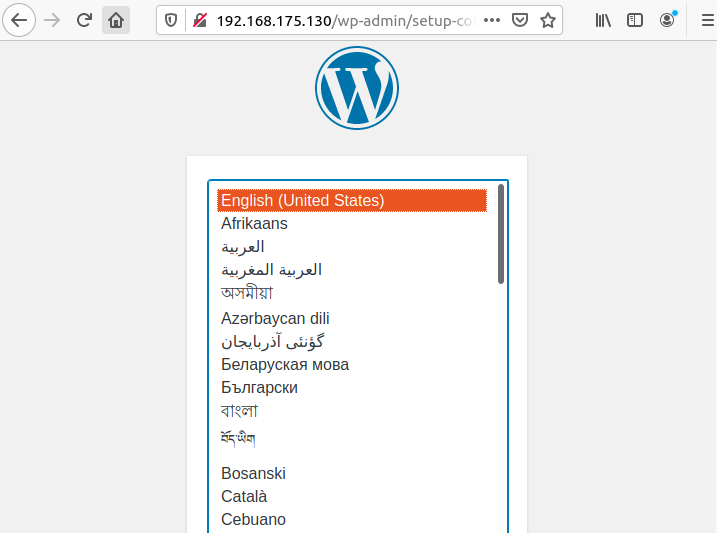Save page to Pocket
The height and width of the screenshot is (533, 717).
click(519, 20)
